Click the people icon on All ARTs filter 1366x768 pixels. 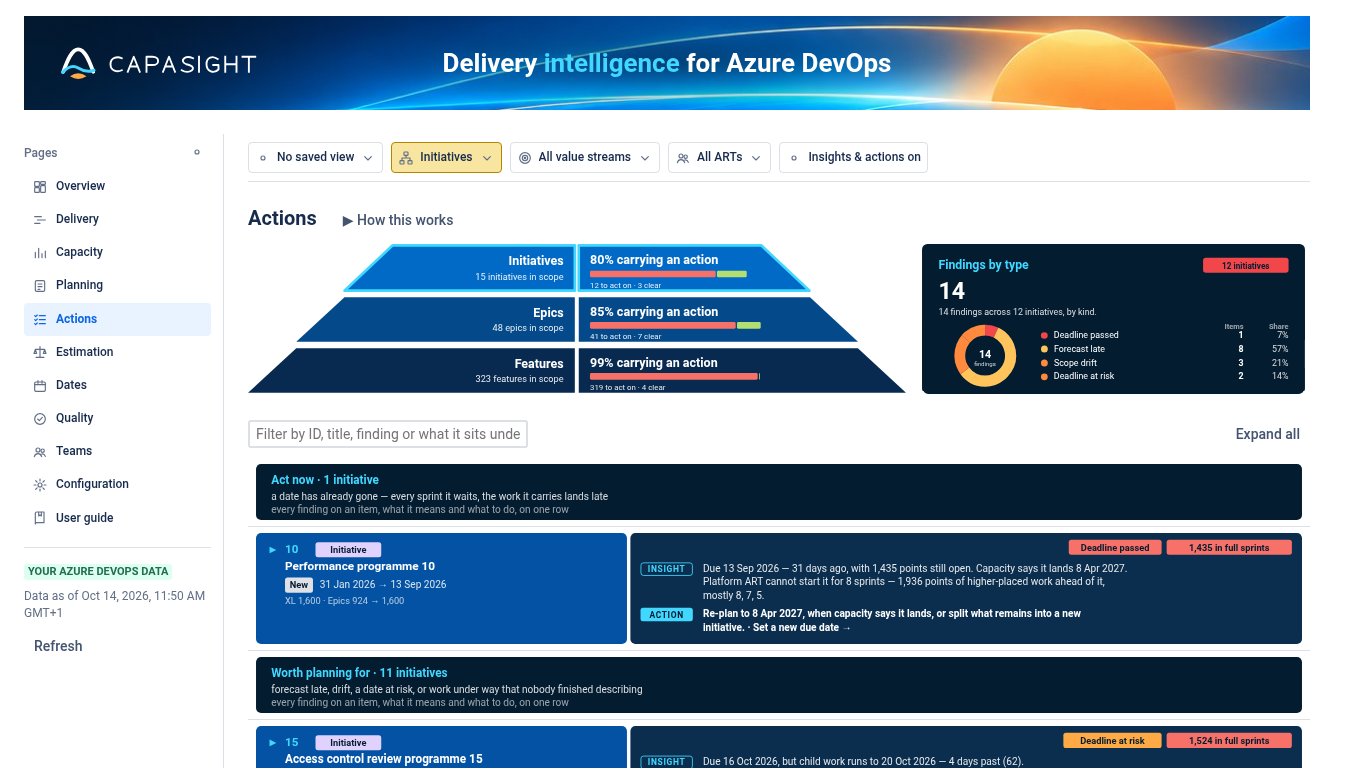pyautogui.click(x=683, y=158)
